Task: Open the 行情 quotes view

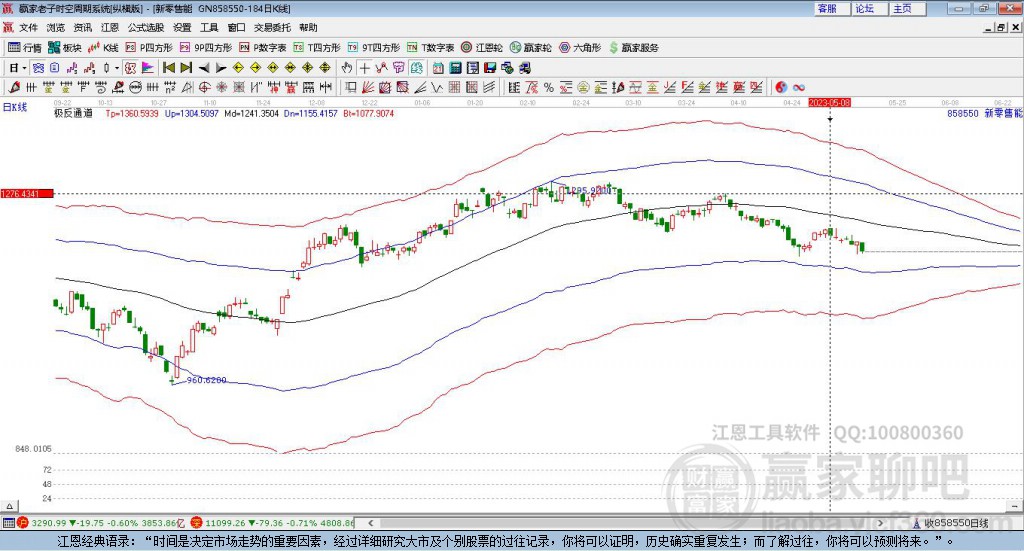Action: (24, 48)
